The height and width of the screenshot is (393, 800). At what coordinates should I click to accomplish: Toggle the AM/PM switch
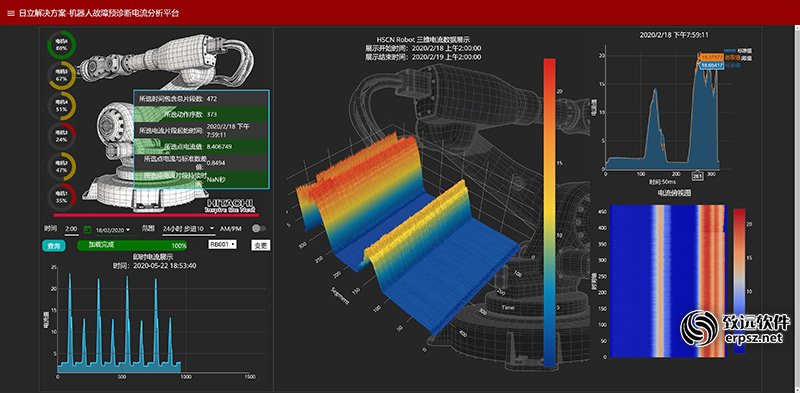click(x=259, y=229)
